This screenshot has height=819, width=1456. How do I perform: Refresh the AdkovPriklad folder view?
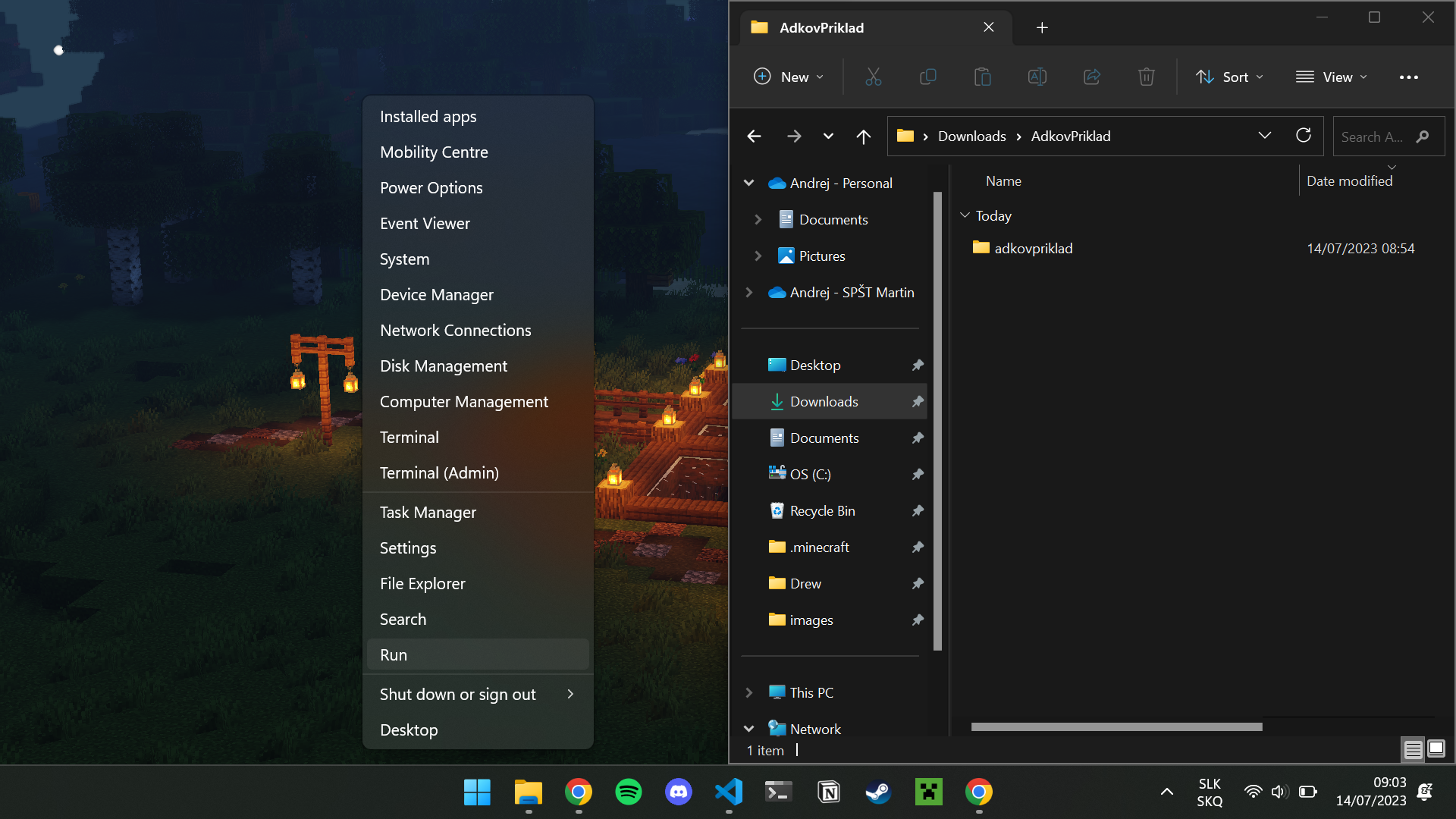point(1303,136)
